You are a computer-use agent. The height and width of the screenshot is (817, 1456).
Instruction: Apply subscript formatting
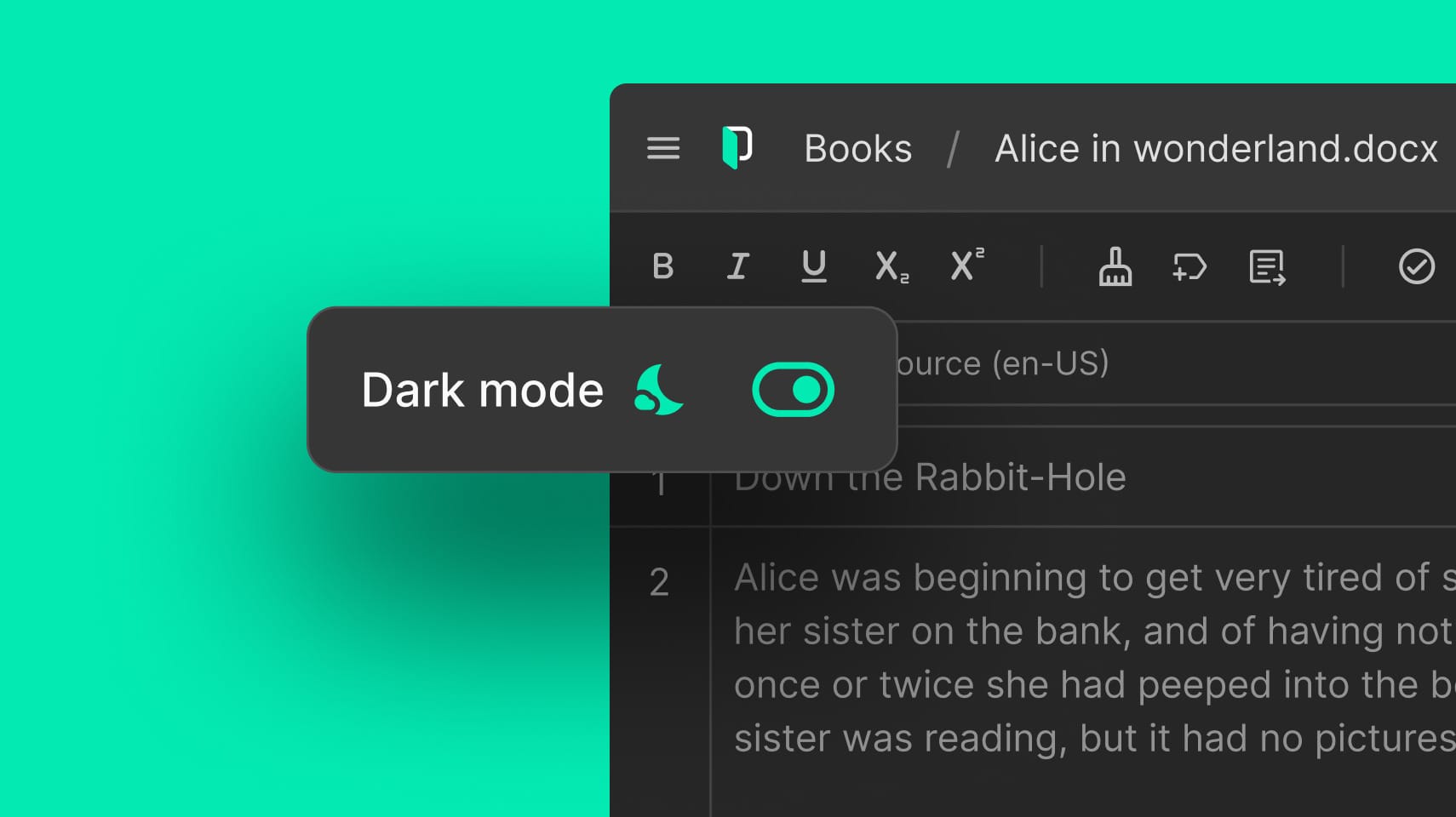891,266
